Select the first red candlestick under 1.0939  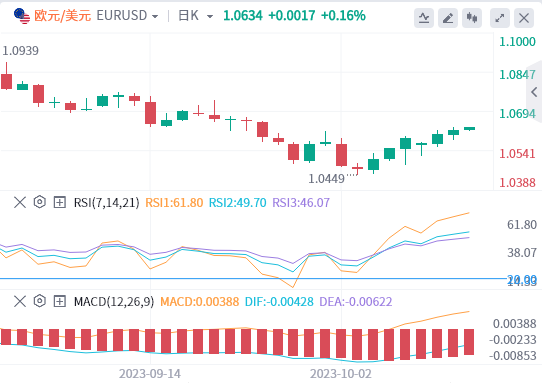click(7, 81)
